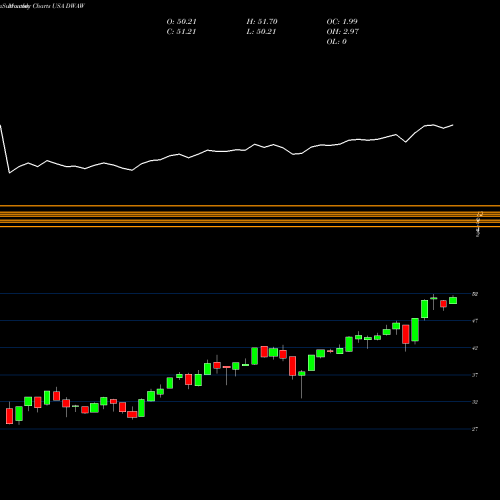The height and width of the screenshot is (500, 500).
Task: Click the endpoint of the white line chart
Action: pos(453,125)
